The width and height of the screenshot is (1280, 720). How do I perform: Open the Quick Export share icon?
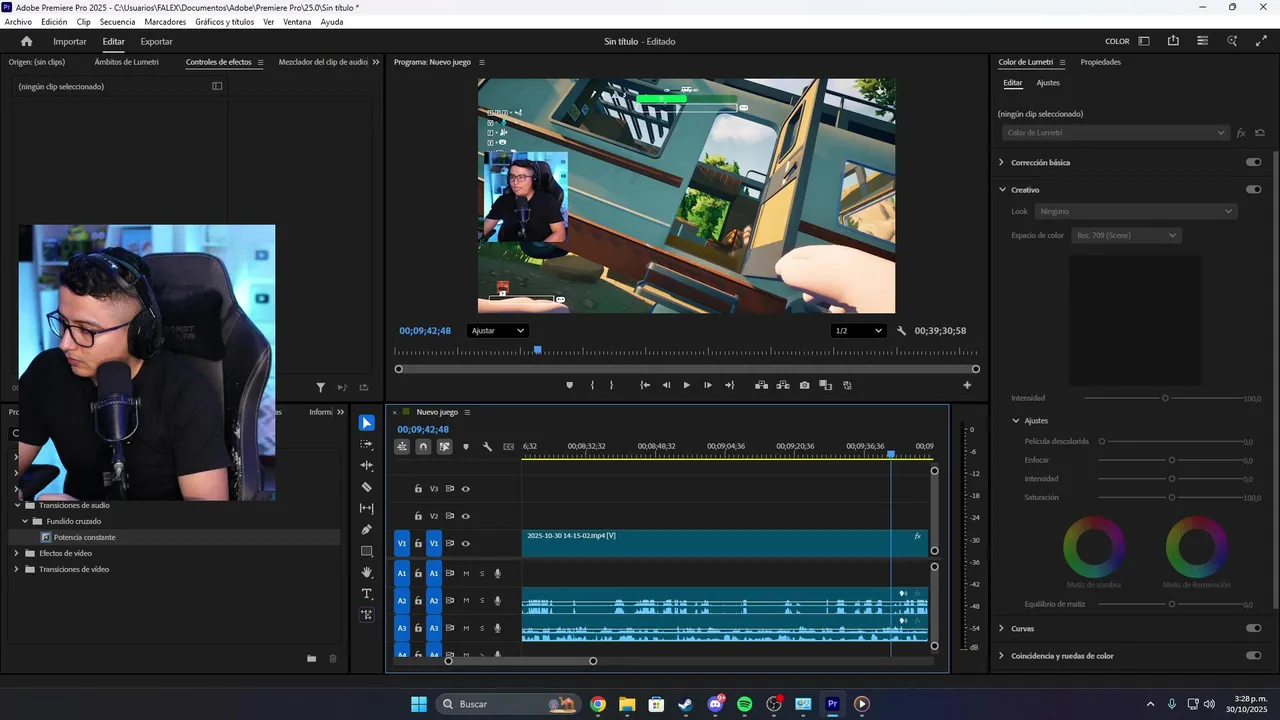pos(1173,41)
